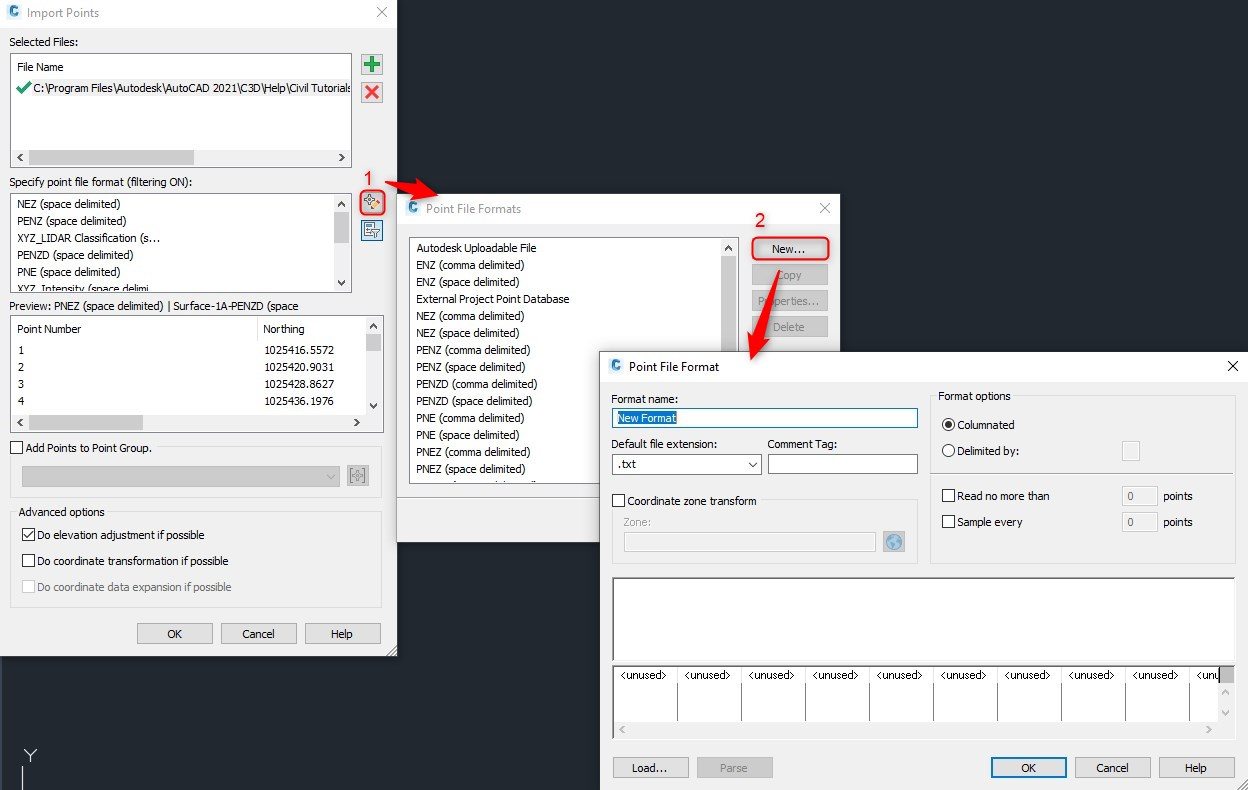Click the select point group in drawing icon
Image resolution: width=1248 pixels, height=790 pixels.
point(357,474)
